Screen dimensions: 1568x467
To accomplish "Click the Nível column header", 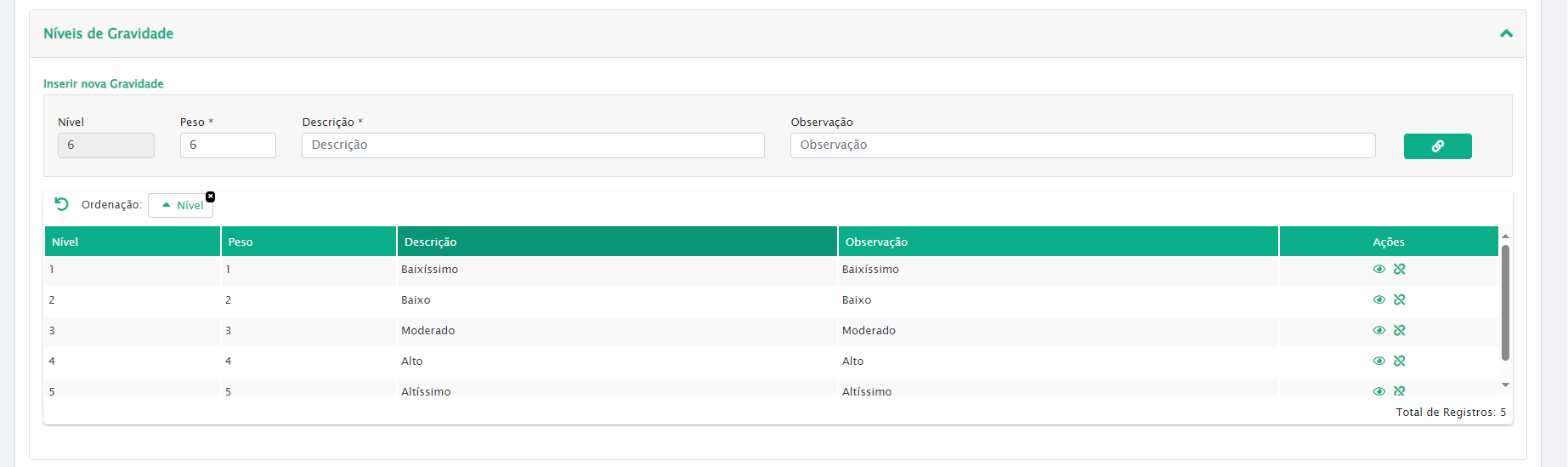I will (132, 242).
